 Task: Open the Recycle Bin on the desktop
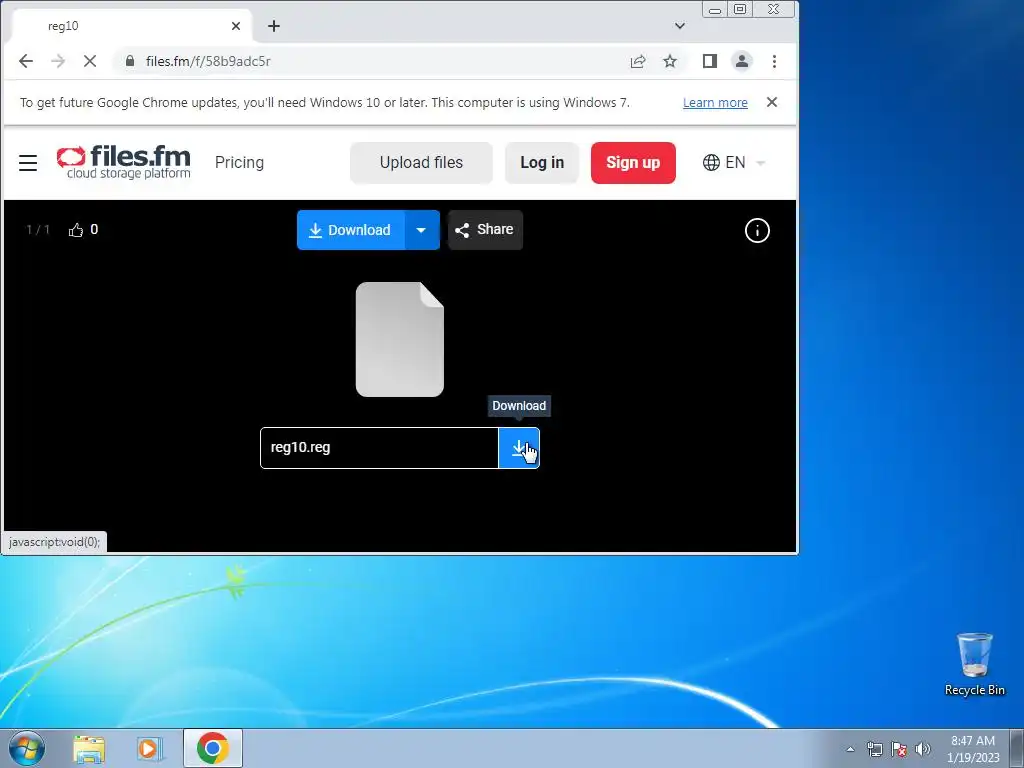(974, 664)
